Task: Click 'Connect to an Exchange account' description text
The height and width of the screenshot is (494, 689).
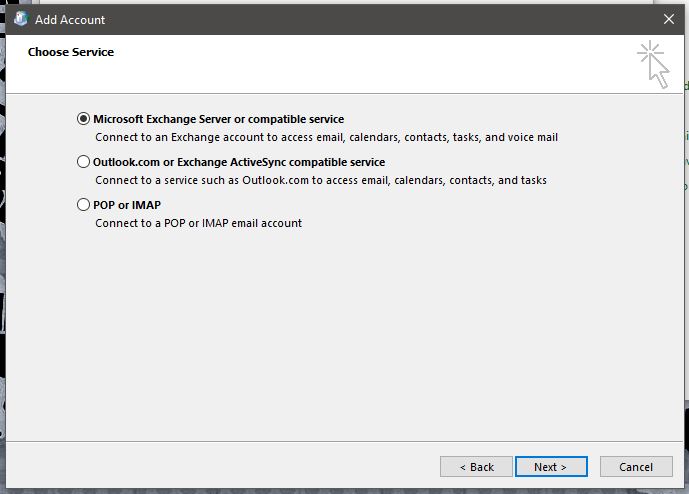Action: coord(326,138)
